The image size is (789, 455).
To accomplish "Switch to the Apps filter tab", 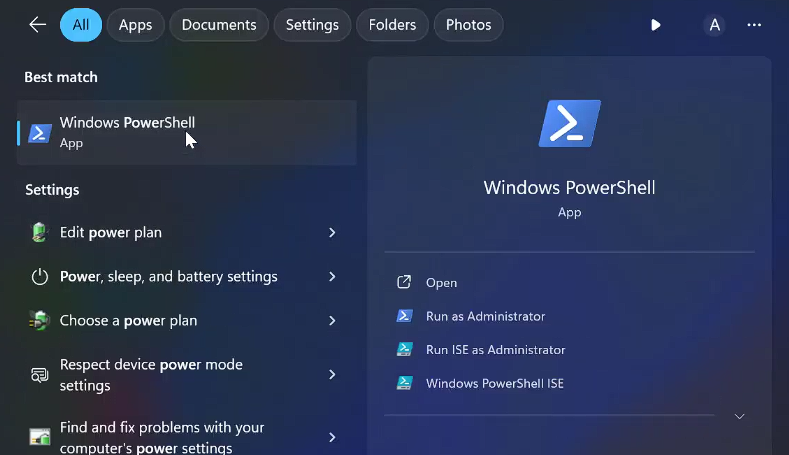I will pos(136,25).
